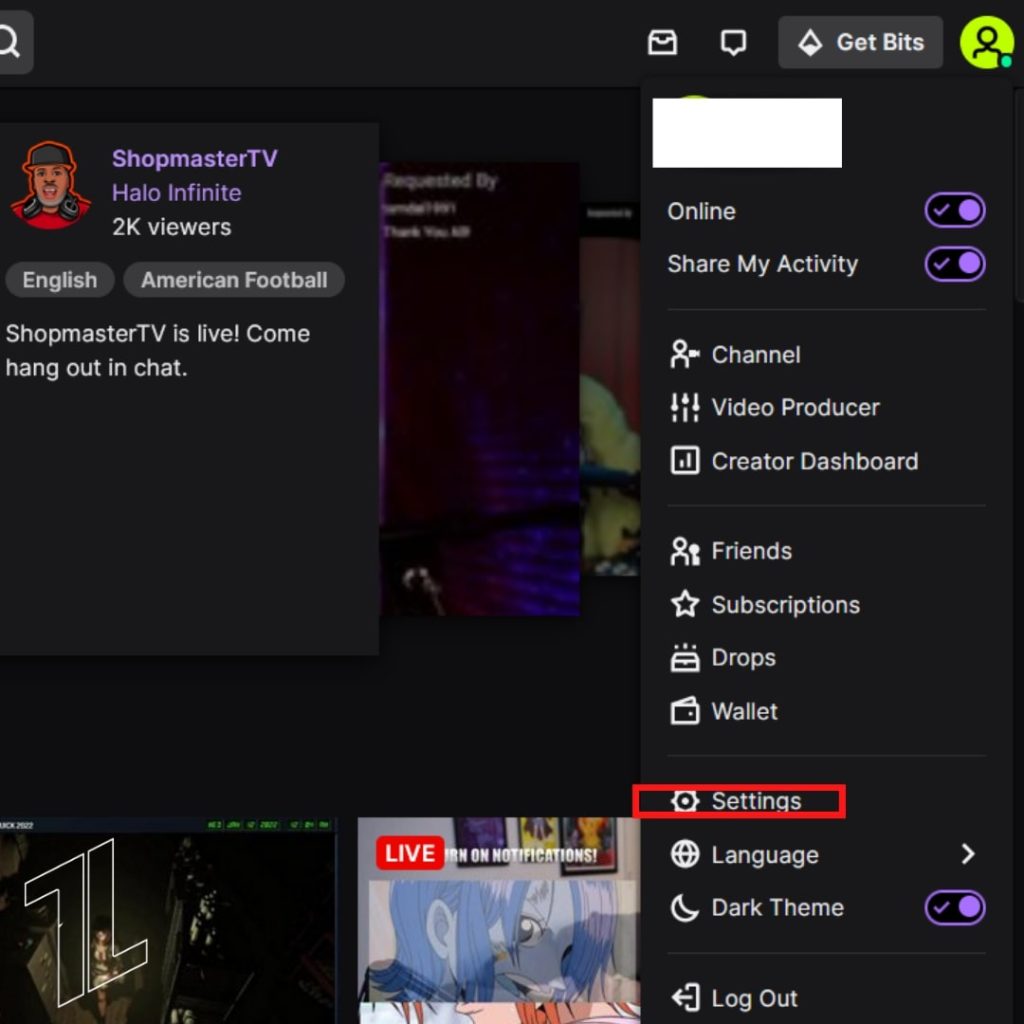Click the Drops gift box icon
The width and height of the screenshot is (1024, 1024).
tap(684, 658)
